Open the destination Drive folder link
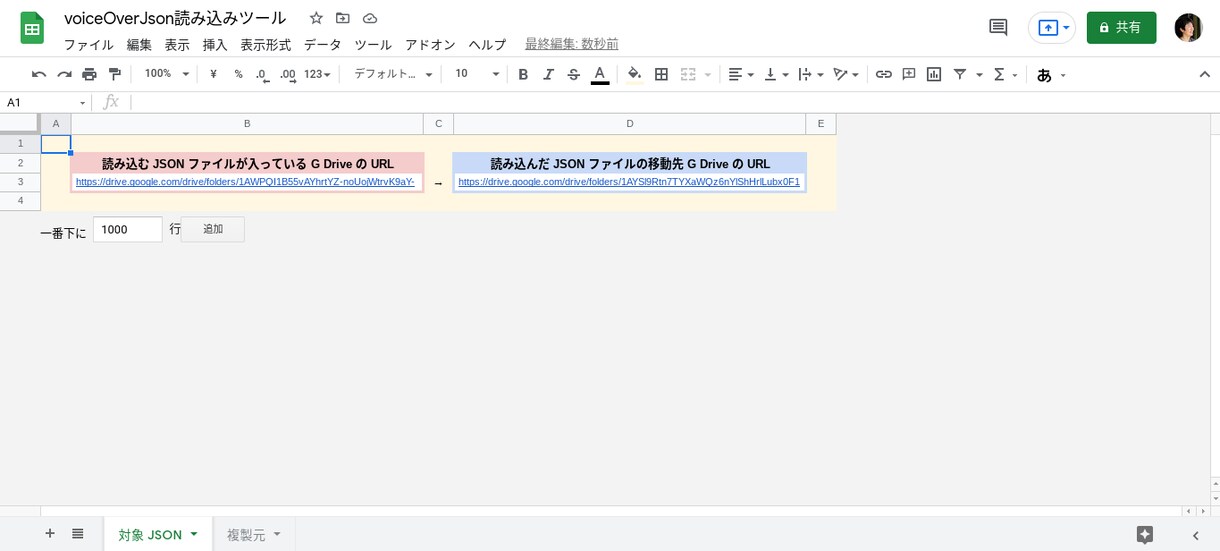This screenshot has width=1220, height=551. (629, 182)
